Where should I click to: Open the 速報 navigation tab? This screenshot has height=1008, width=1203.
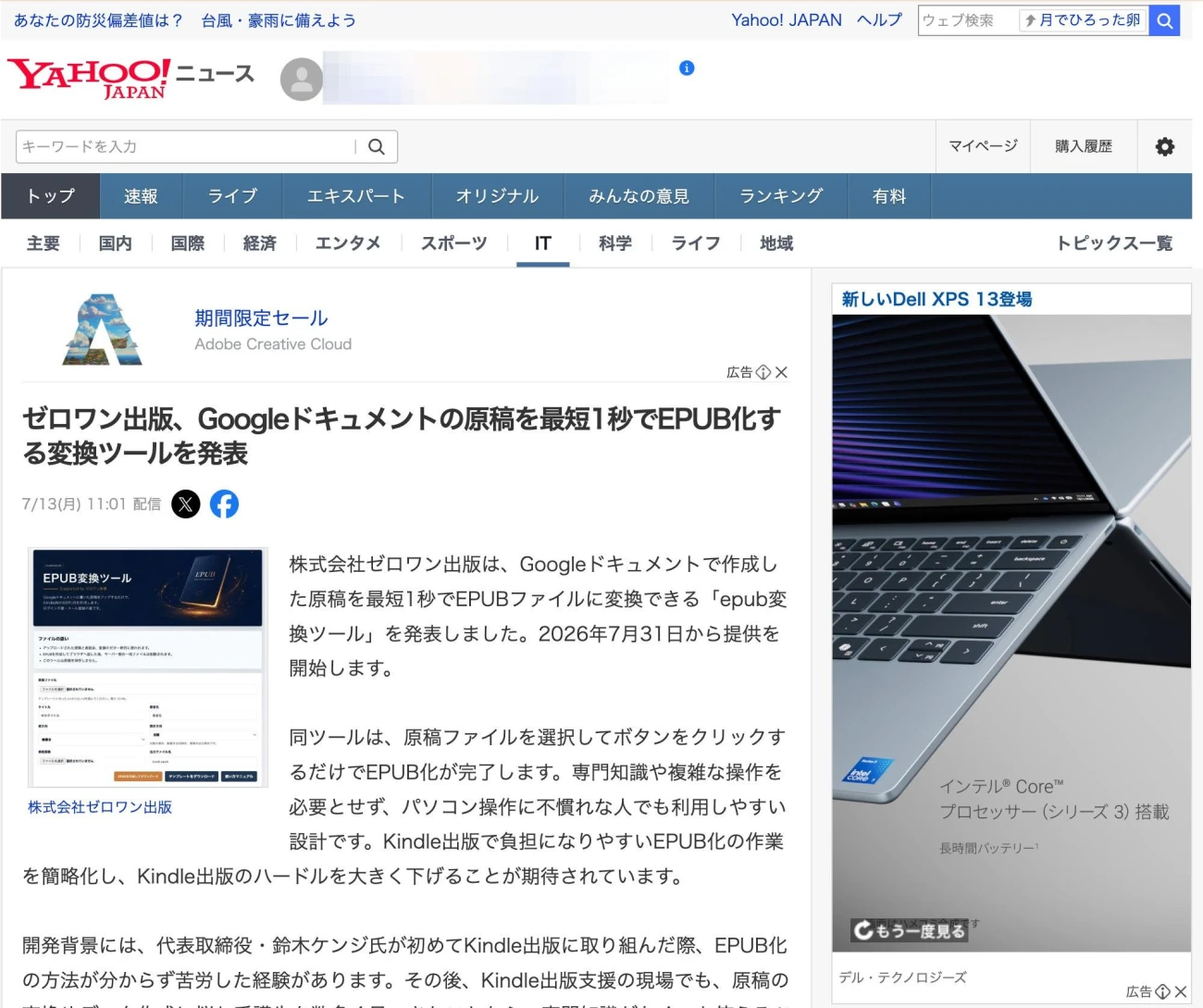click(141, 196)
